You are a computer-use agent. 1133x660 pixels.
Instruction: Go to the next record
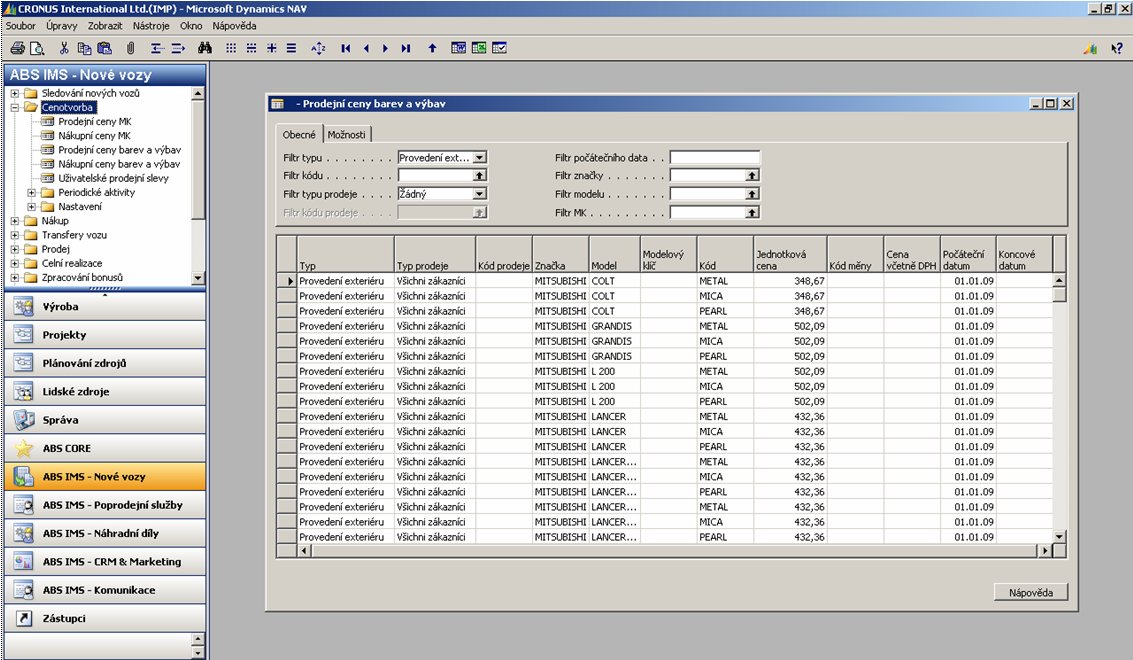[385, 48]
